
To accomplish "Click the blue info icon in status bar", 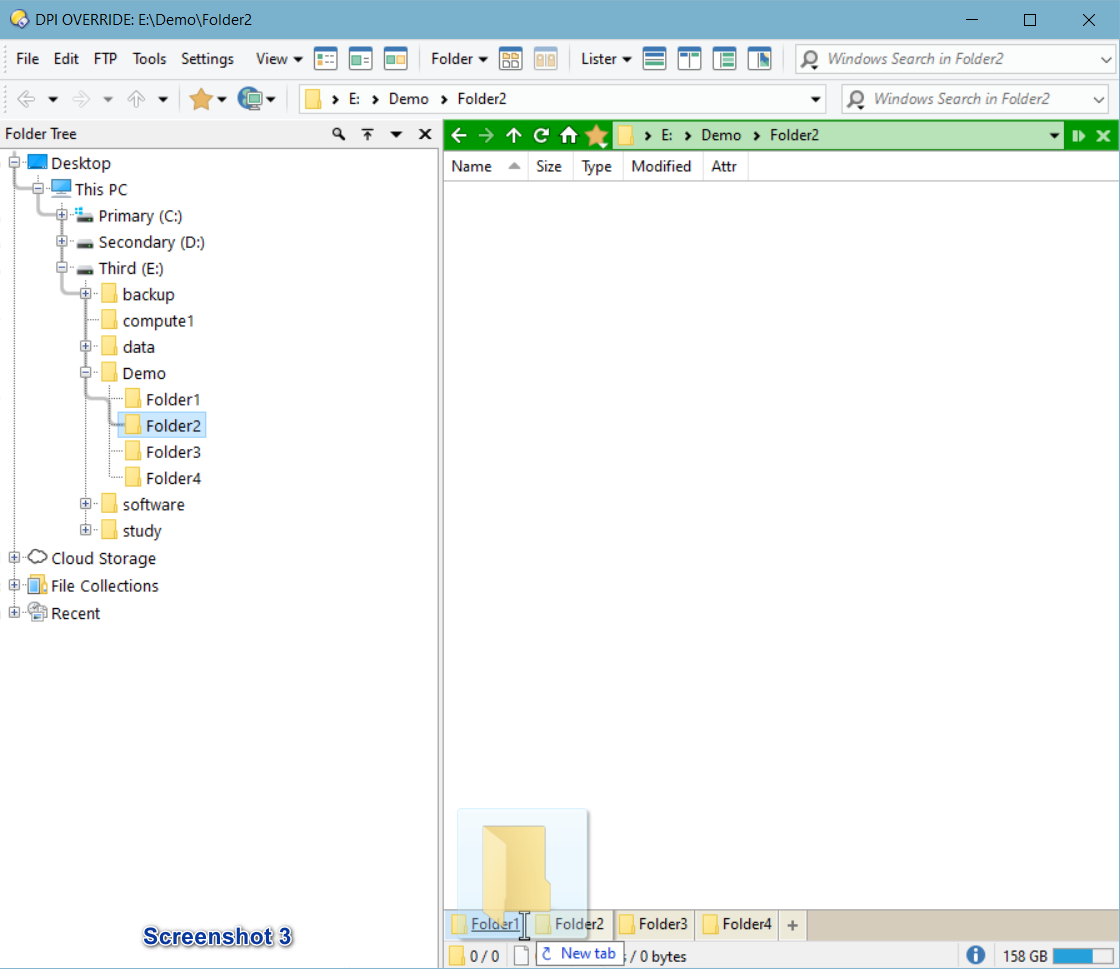I will coord(975,955).
